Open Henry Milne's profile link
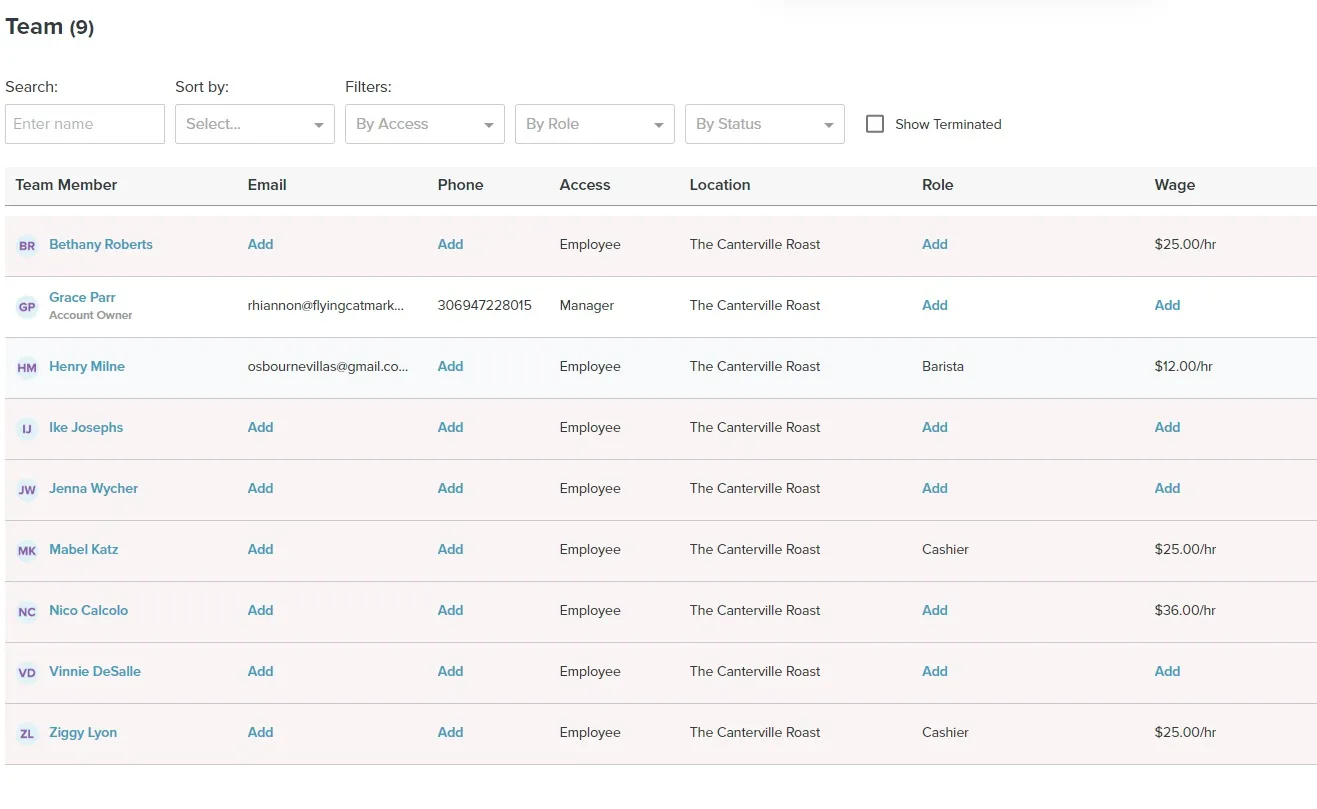The height and width of the screenshot is (809, 1317). (x=87, y=366)
